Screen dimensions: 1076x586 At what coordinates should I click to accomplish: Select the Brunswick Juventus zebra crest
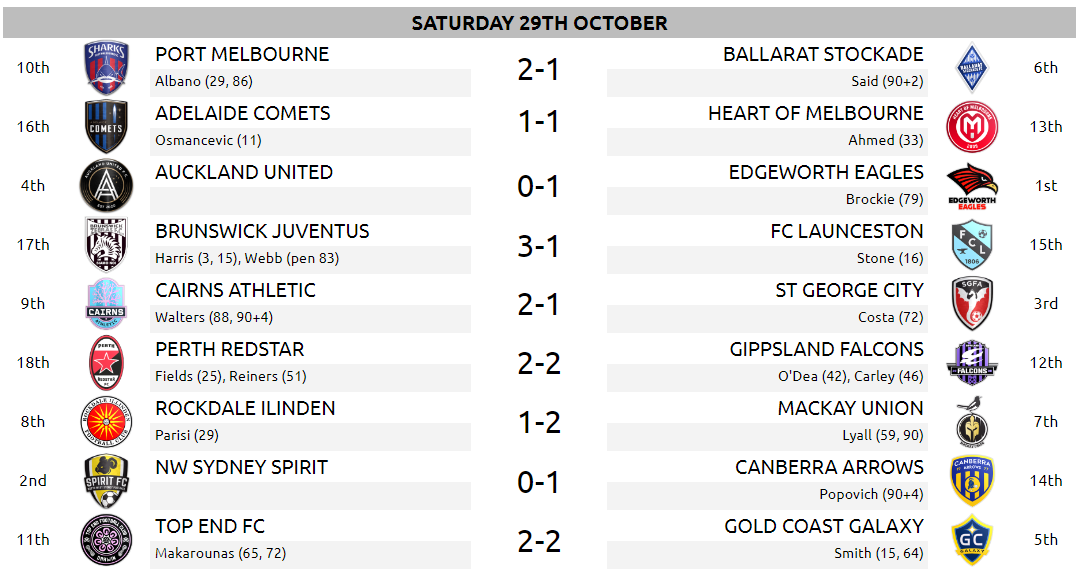[106, 244]
